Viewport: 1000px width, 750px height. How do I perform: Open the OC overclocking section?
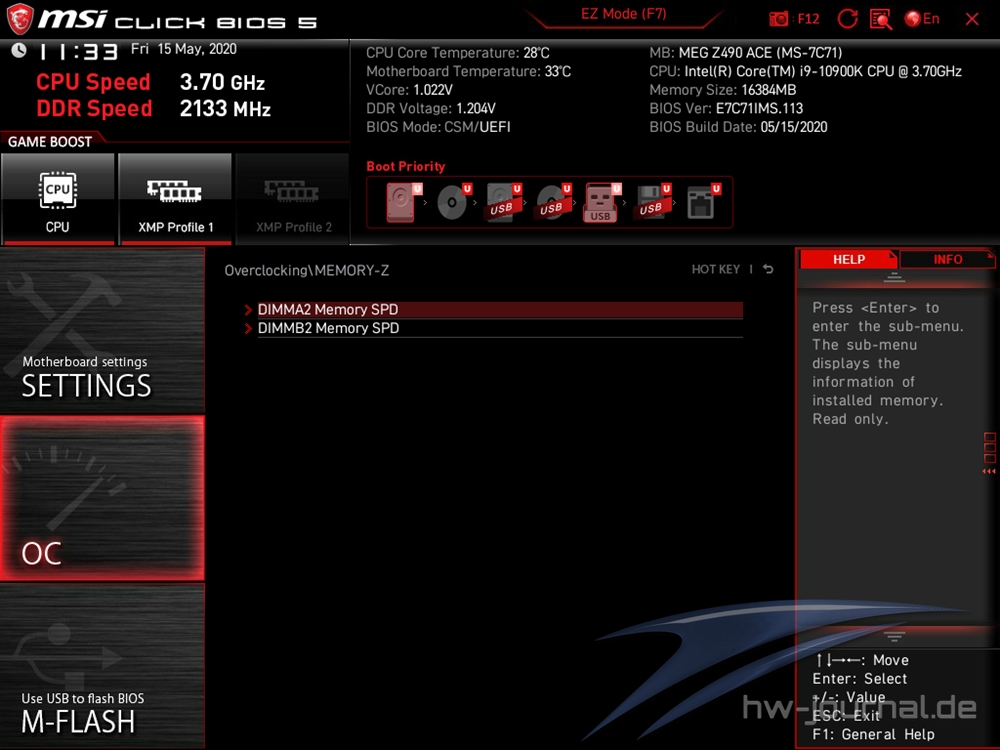[102, 498]
